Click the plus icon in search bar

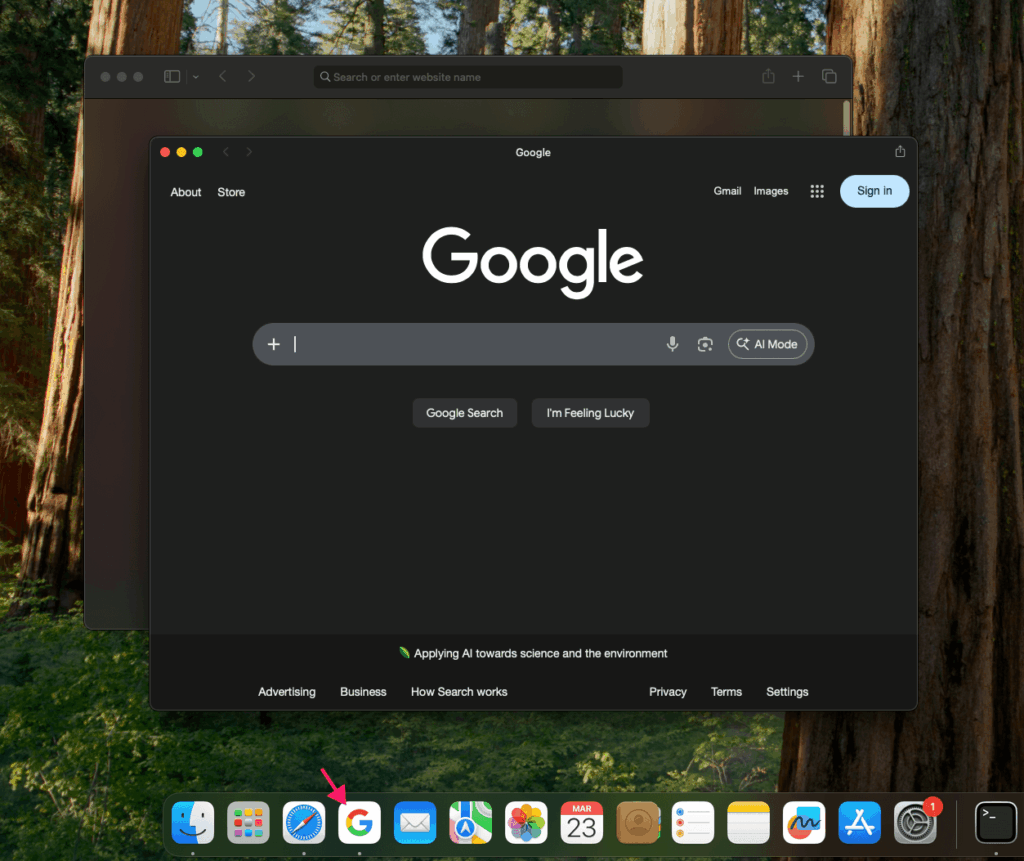pyautogui.click(x=274, y=344)
